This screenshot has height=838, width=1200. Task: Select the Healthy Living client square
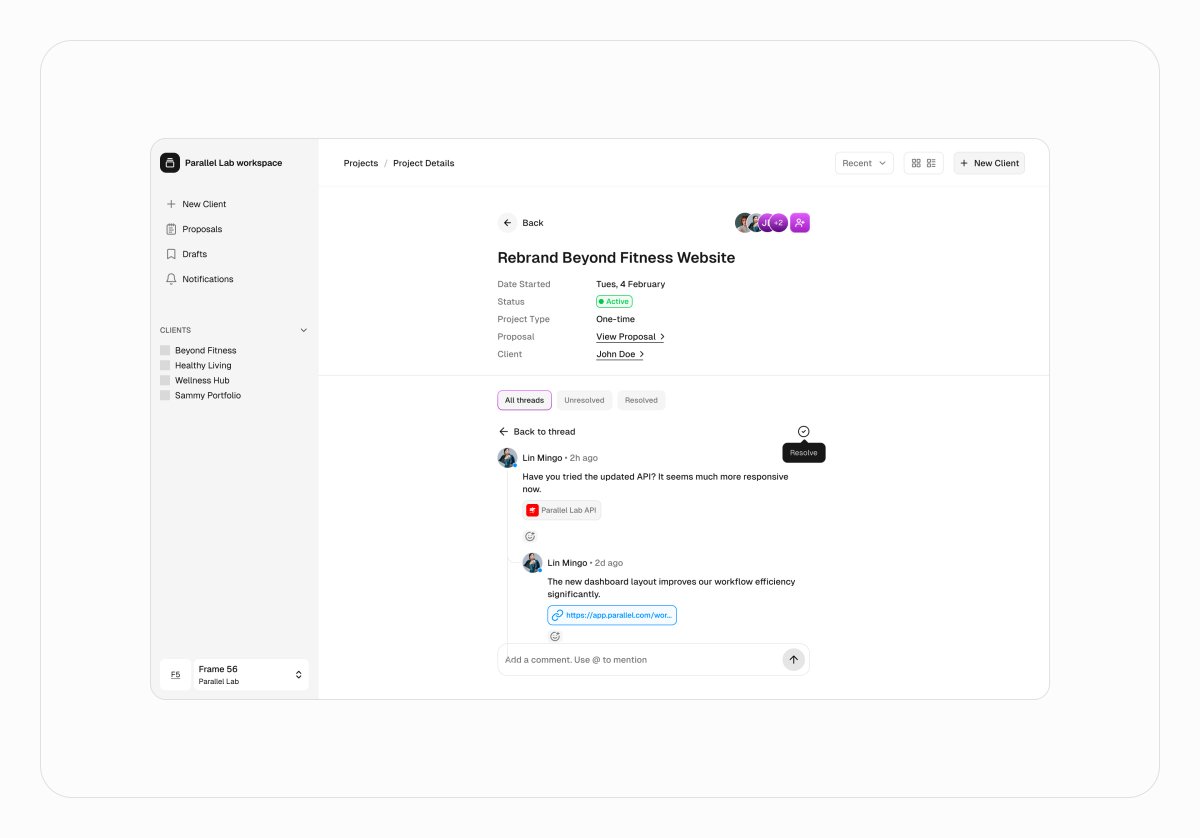[165, 365]
